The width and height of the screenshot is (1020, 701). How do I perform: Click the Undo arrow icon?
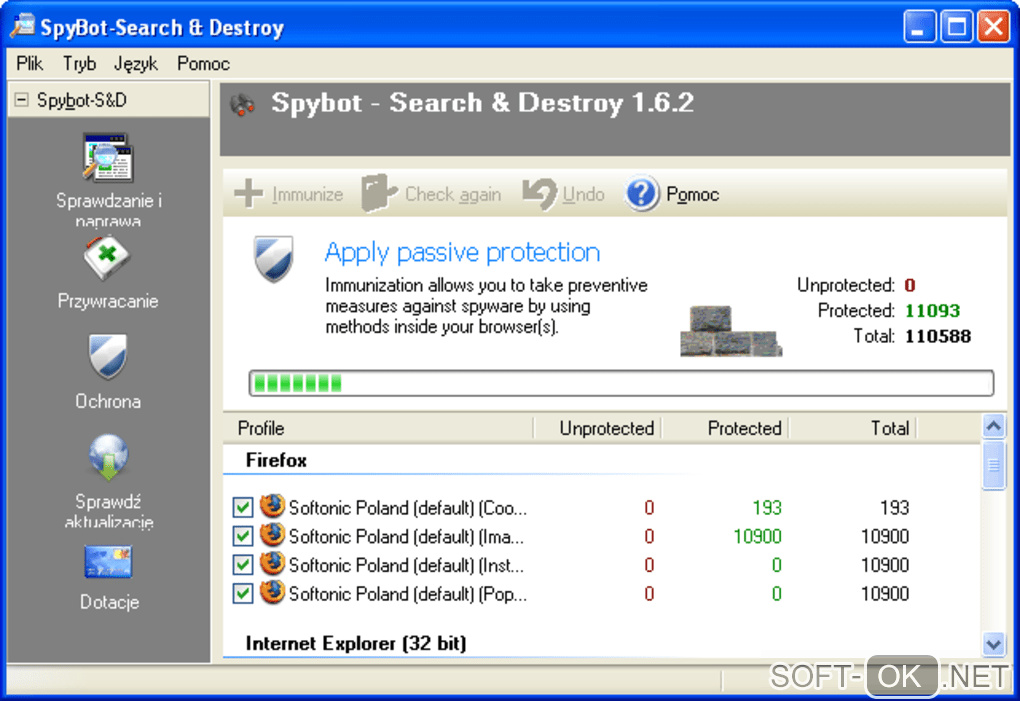[540, 194]
